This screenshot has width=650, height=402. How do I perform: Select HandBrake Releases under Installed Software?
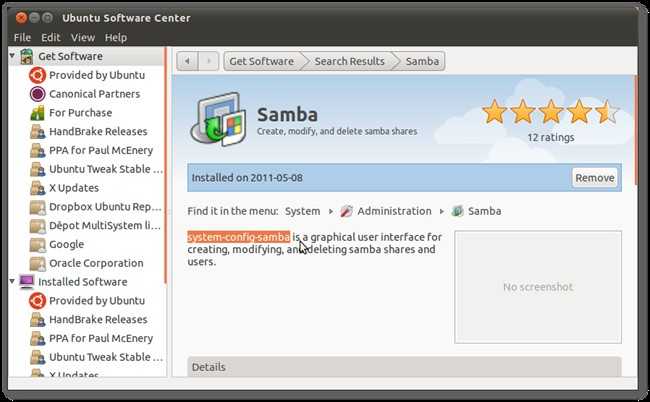[98, 320]
